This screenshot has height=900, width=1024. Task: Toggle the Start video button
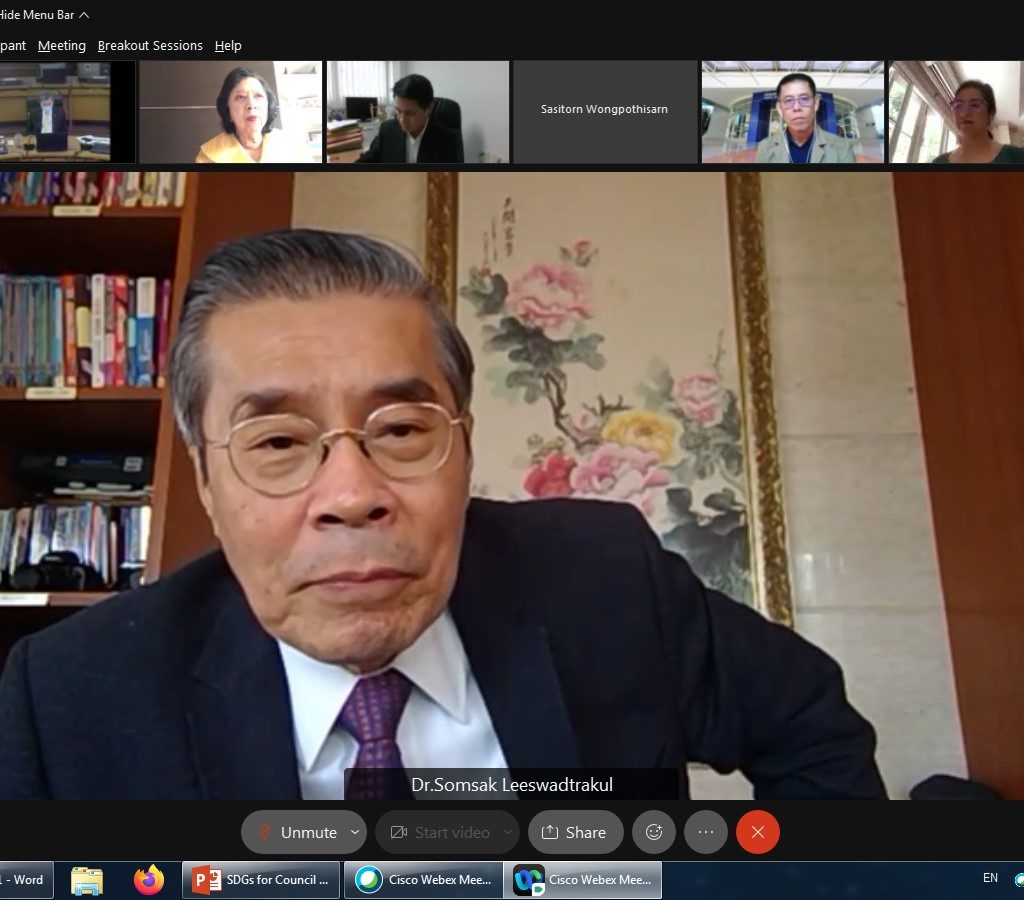click(439, 832)
